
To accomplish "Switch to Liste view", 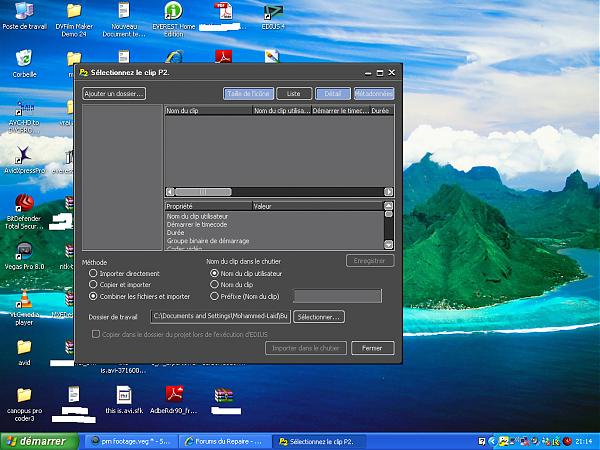I will tap(293, 93).
